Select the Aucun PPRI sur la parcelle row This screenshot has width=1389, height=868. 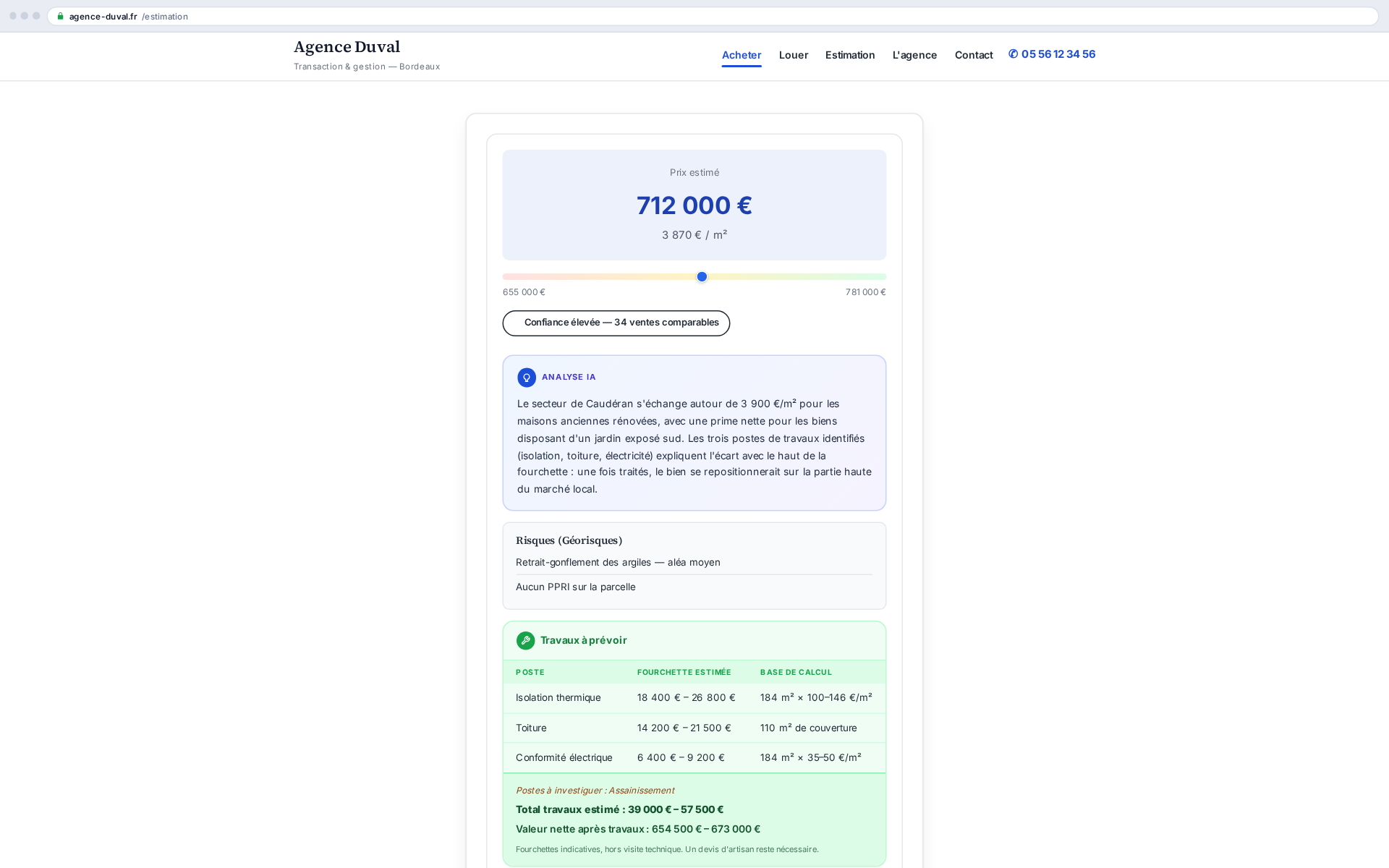[694, 587]
